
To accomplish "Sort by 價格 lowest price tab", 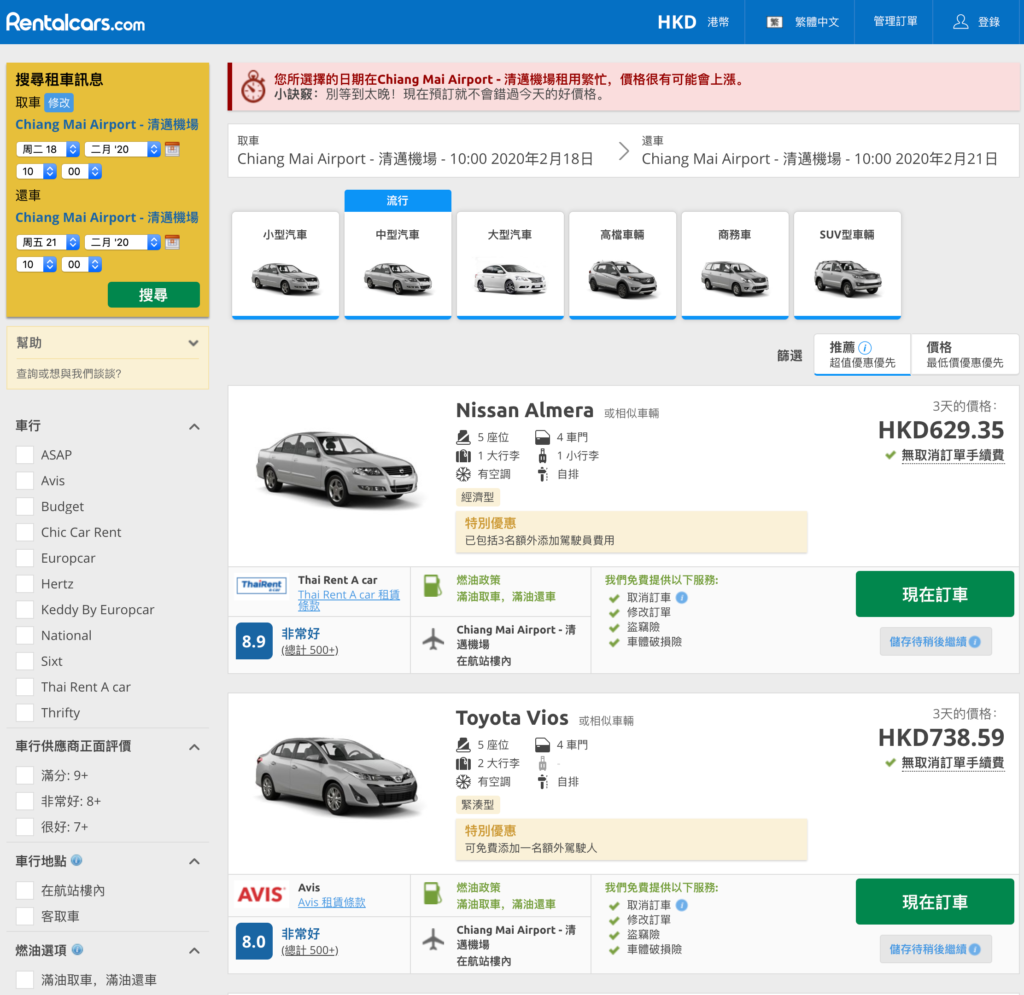I will point(965,355).
